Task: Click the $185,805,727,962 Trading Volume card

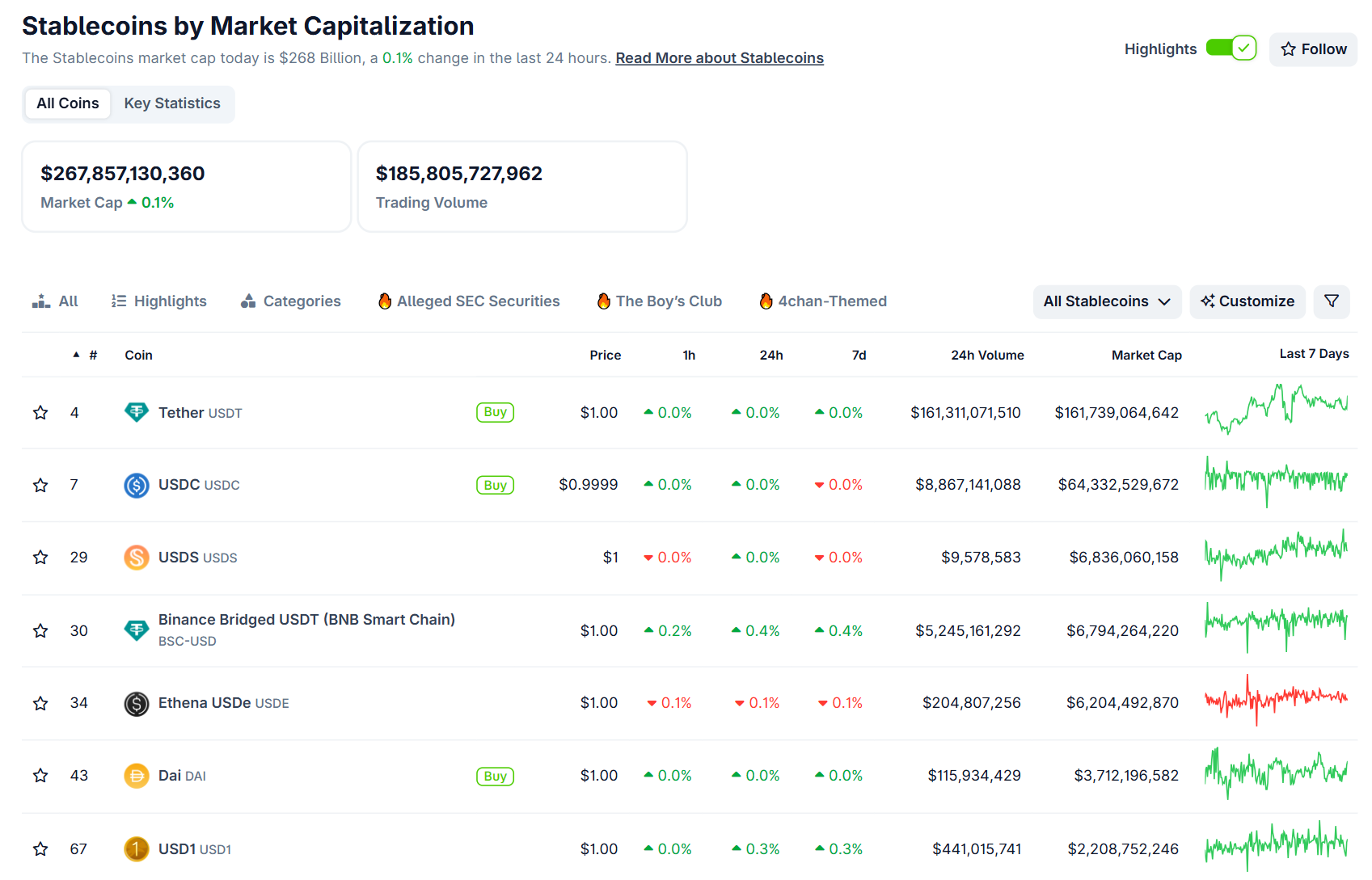Action: 522,187
